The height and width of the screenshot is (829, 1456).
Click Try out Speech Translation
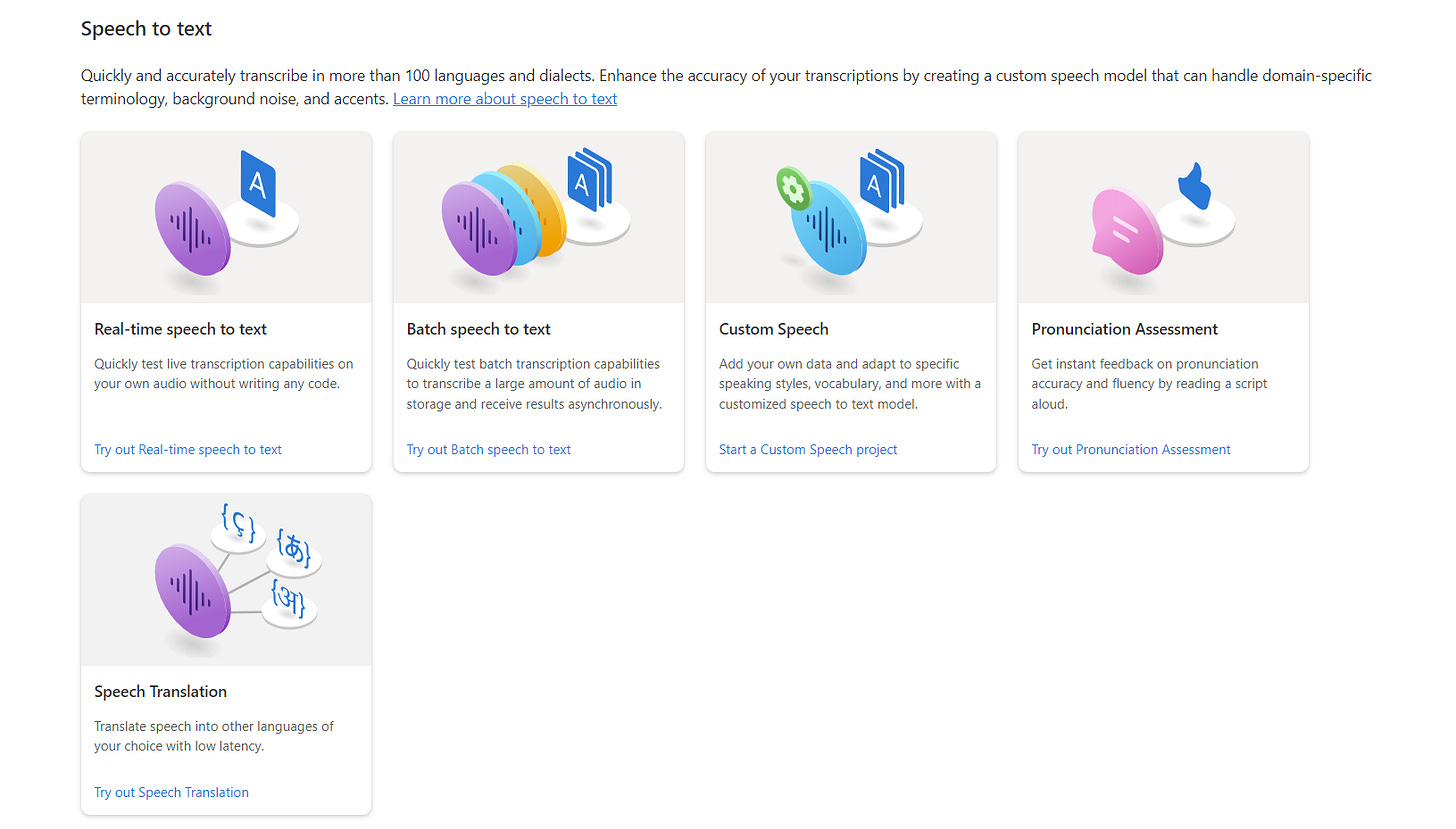171,792
